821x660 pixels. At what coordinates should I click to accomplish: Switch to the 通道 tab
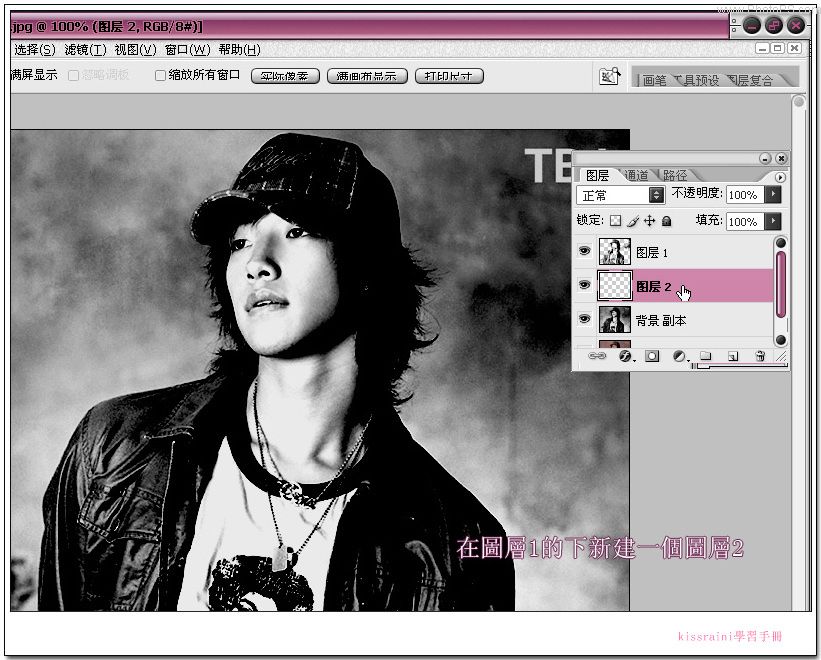click(637, 175)
